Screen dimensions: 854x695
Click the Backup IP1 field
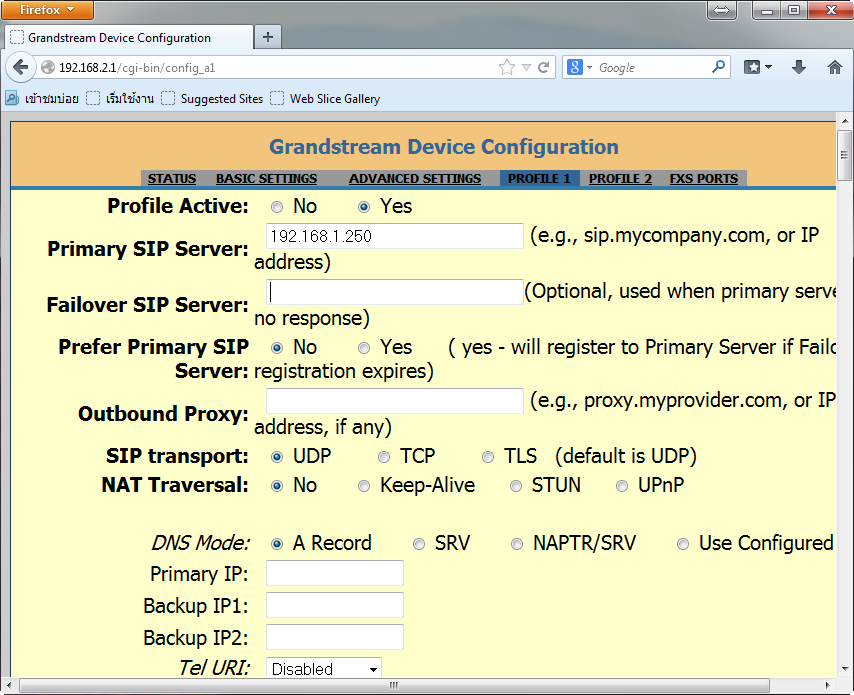click(335, 605)
